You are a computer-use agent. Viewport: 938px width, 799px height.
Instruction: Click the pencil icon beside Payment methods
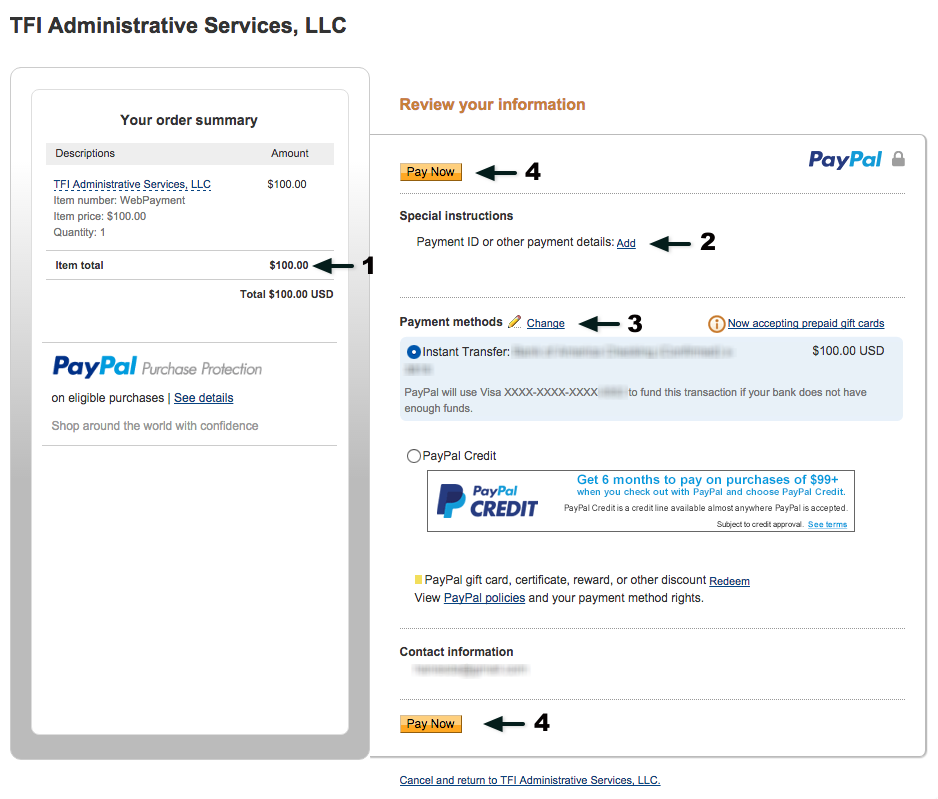click(514, 322)
